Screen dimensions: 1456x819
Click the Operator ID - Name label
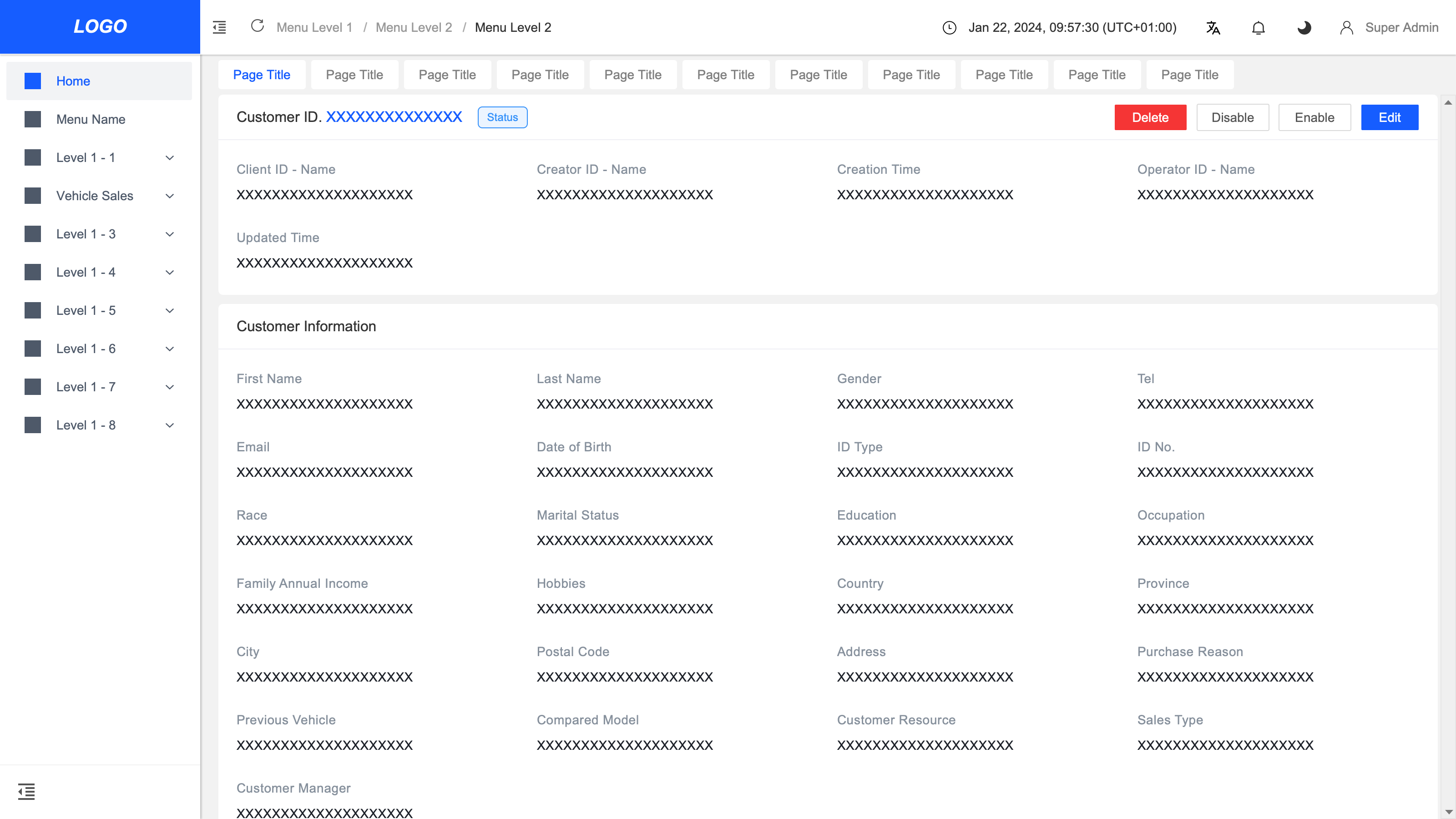1196,170
